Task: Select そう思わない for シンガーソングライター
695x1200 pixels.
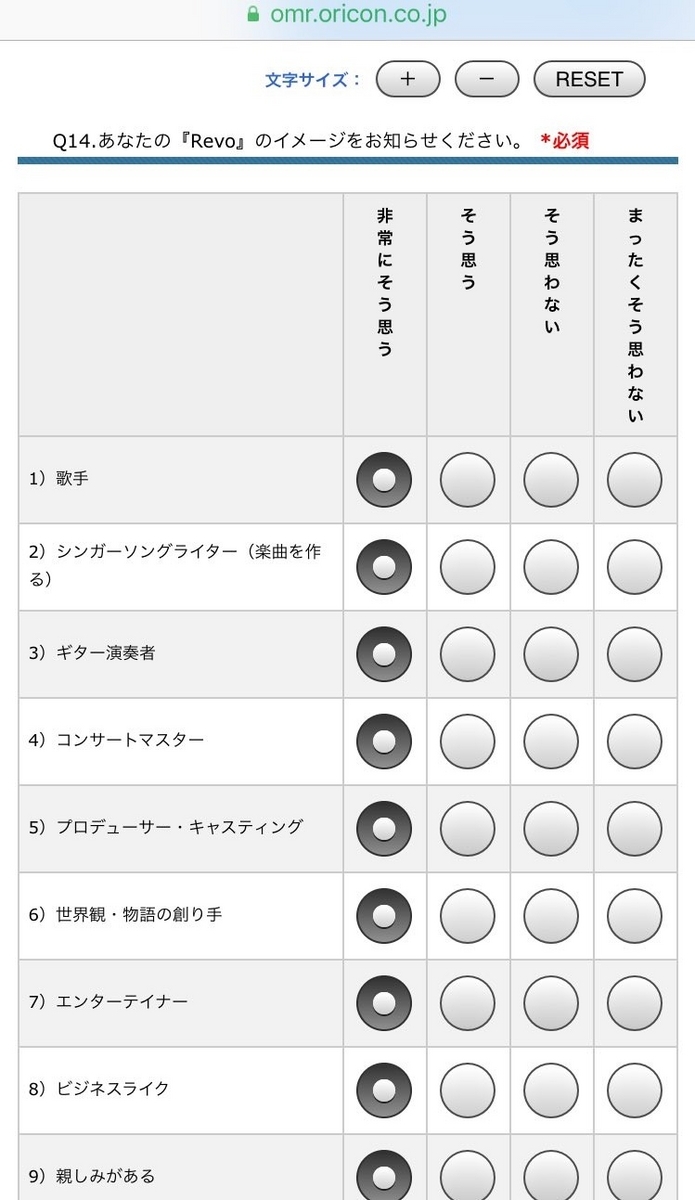Action: [x=551, y=567]
